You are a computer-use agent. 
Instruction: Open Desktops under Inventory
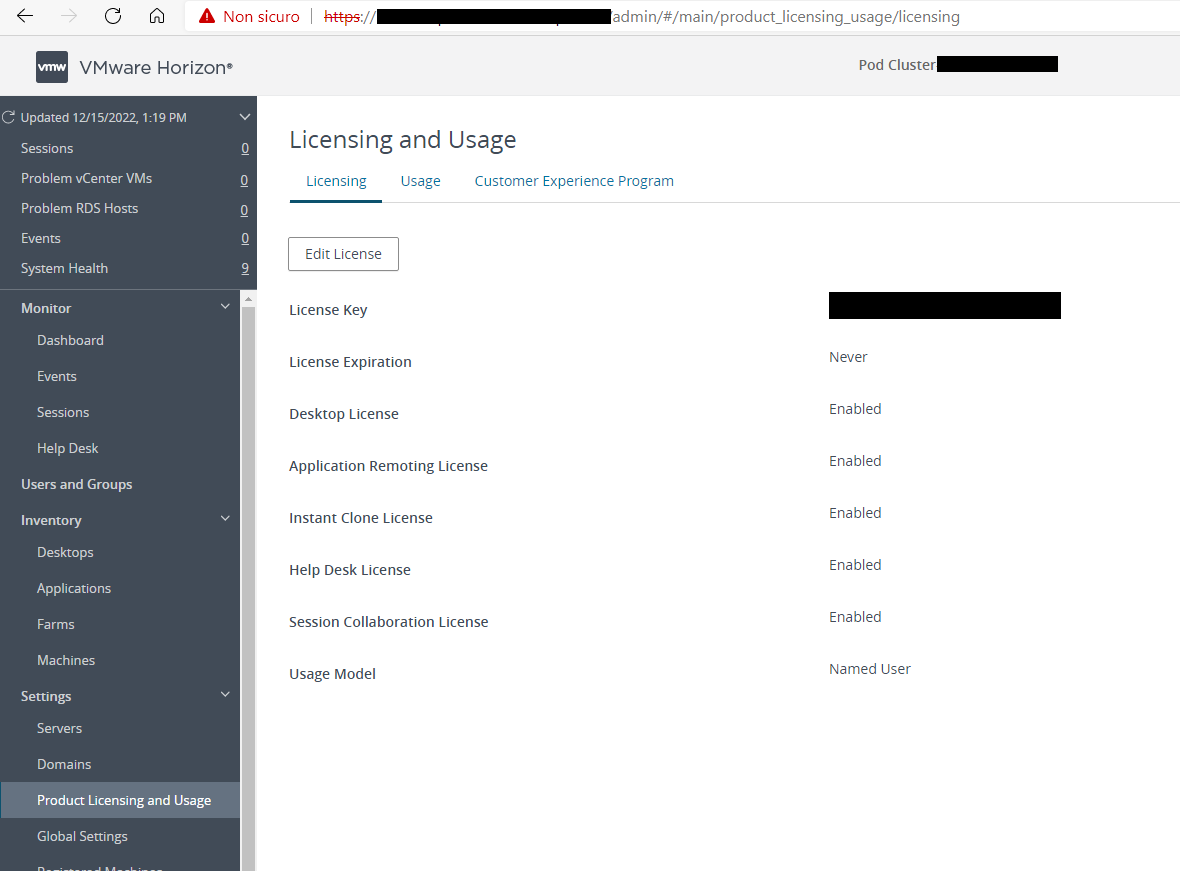tap(65, 553)
